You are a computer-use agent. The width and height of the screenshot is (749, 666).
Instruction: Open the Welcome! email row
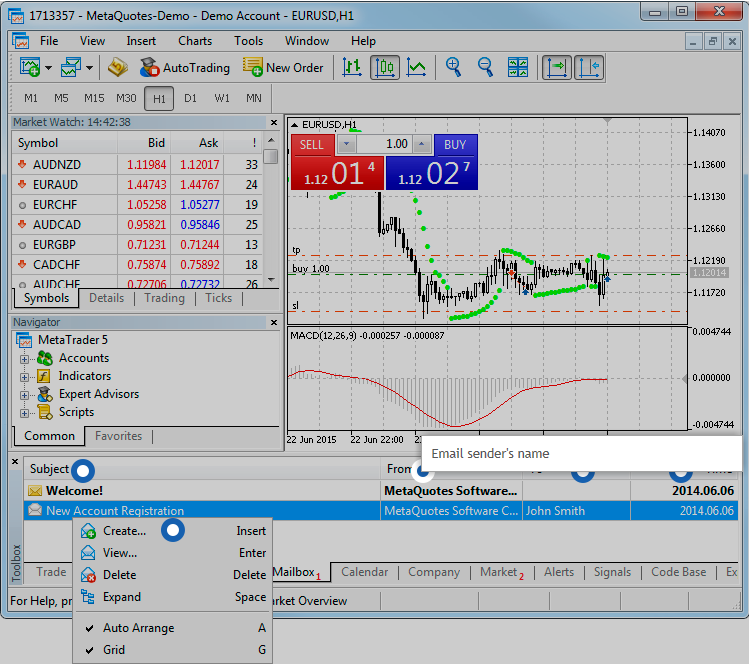[x=381, y=491]
